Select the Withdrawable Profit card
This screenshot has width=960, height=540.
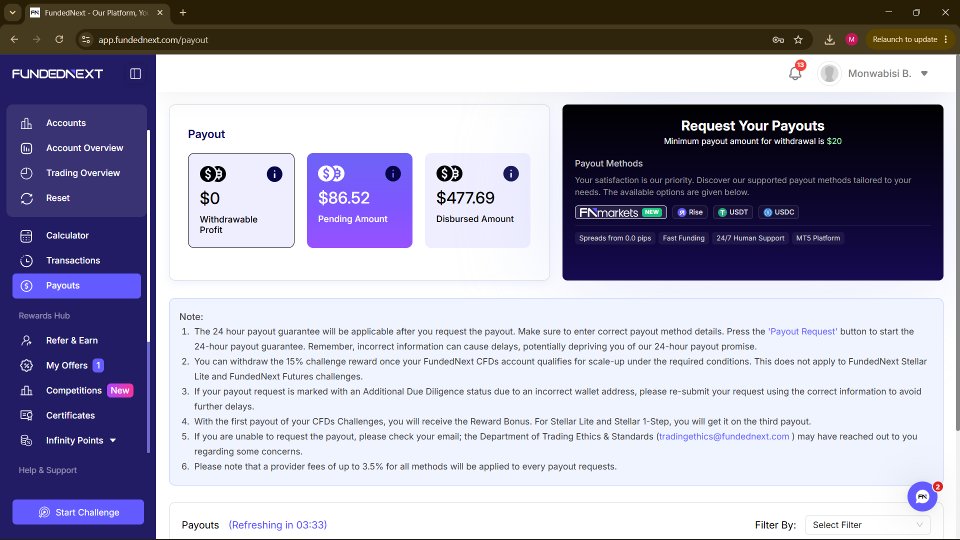point(241,201)
